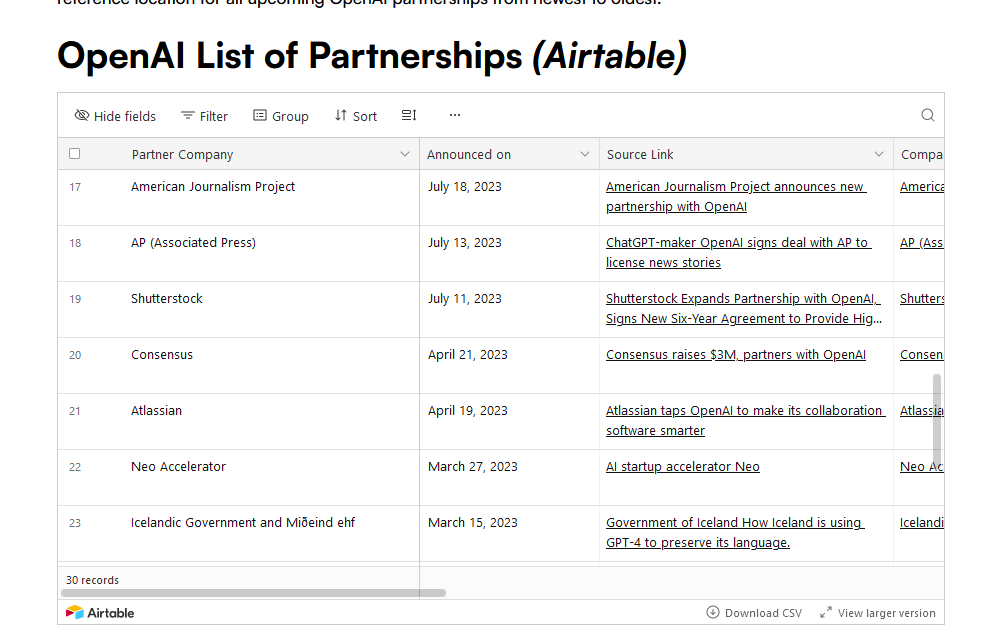Follow the AI startup accelerator Neo link
The image size is (993, 636).
pos(682,466)
